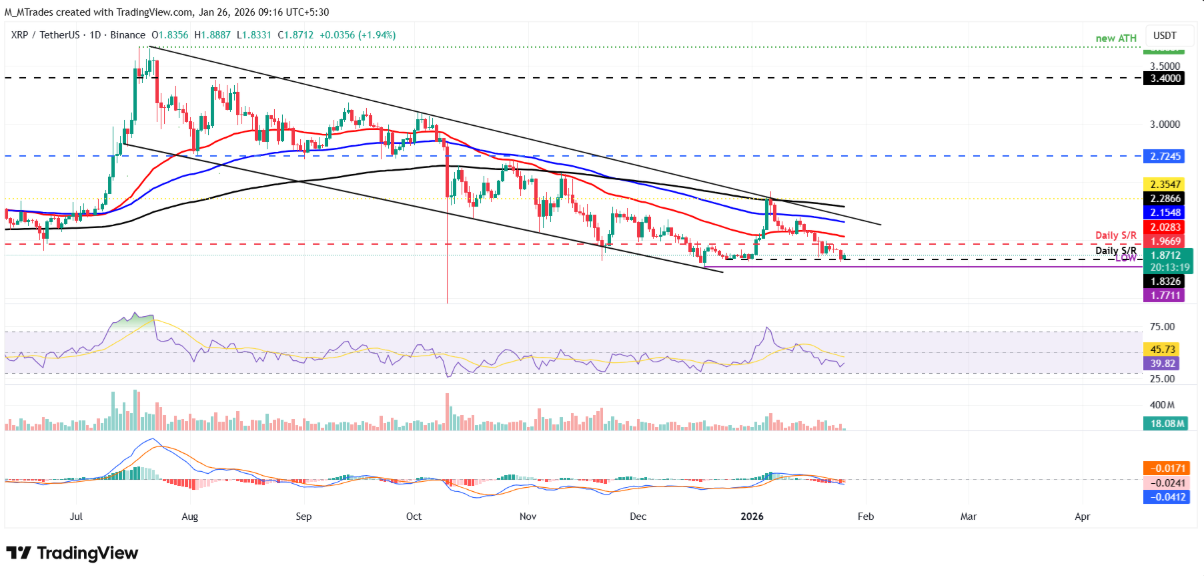Select the red 'Daily S/R' label
This screenshot has height=576, width=1204.
(1116, 236)
